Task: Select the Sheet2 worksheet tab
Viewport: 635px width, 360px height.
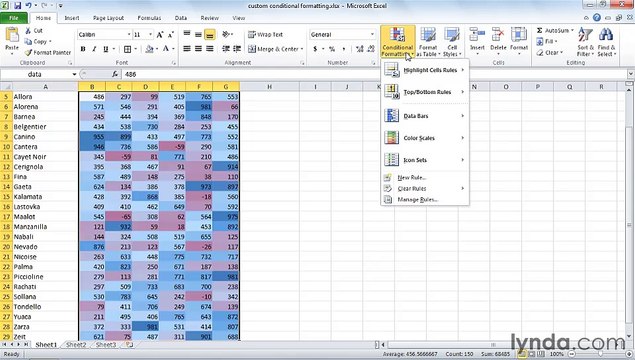Action: click(76, 345)
